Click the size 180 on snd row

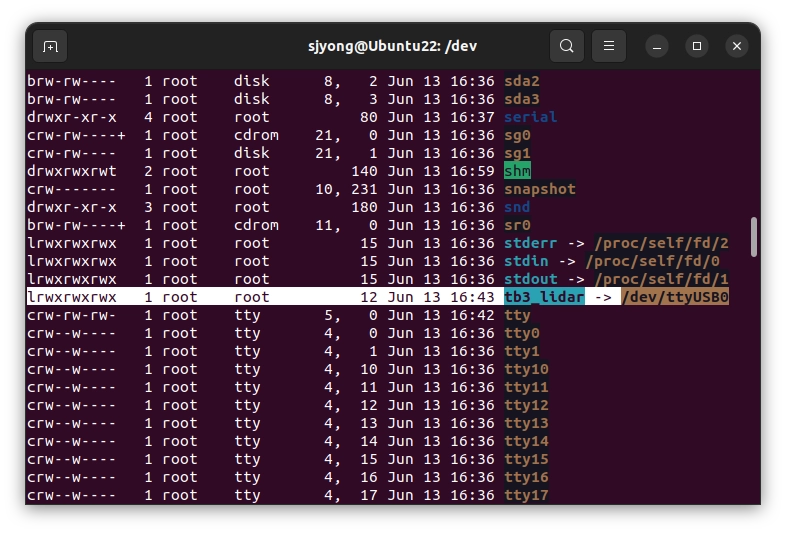click(364, 208)
